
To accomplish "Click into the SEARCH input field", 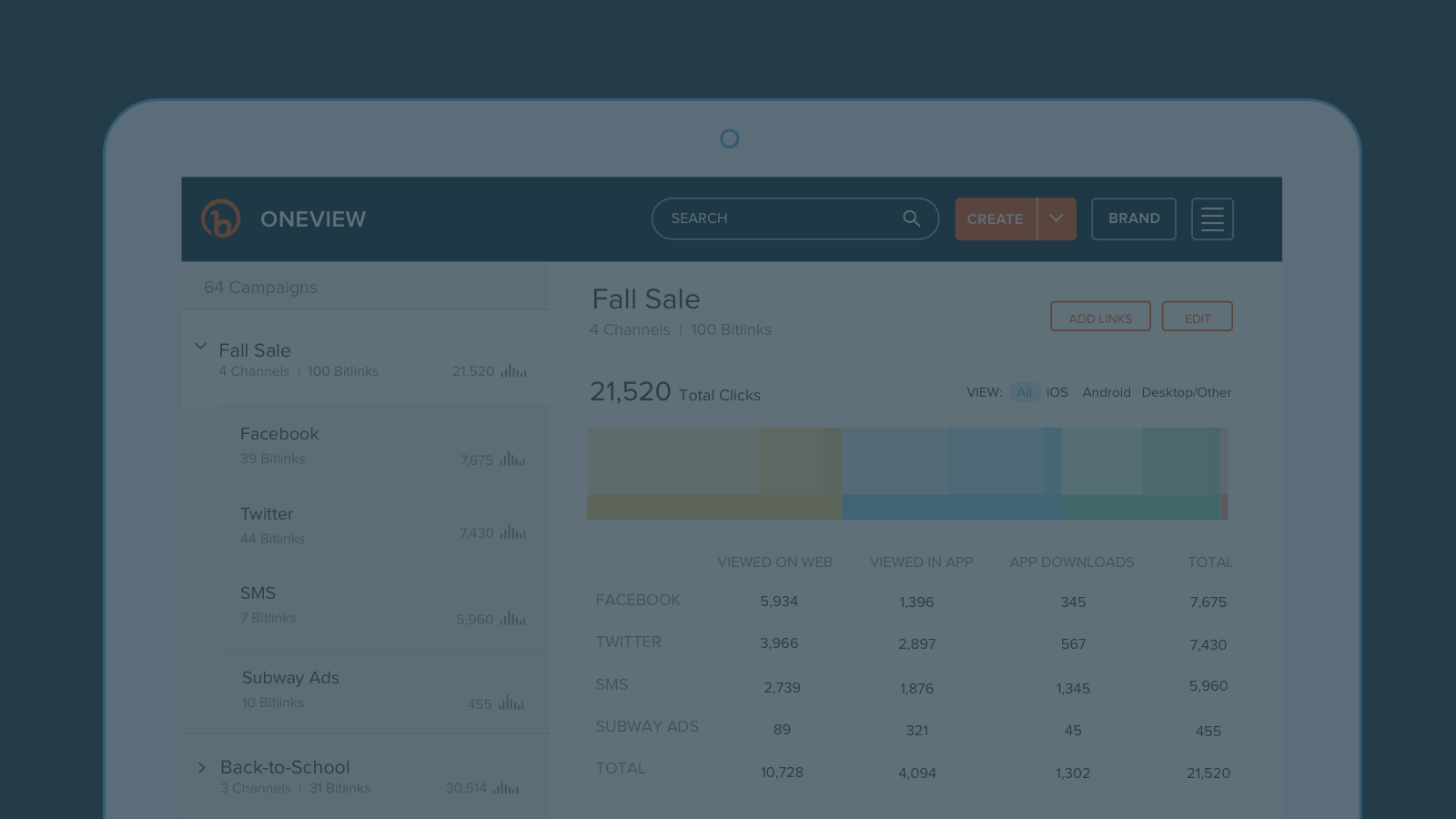I will (x=794, y=218).
